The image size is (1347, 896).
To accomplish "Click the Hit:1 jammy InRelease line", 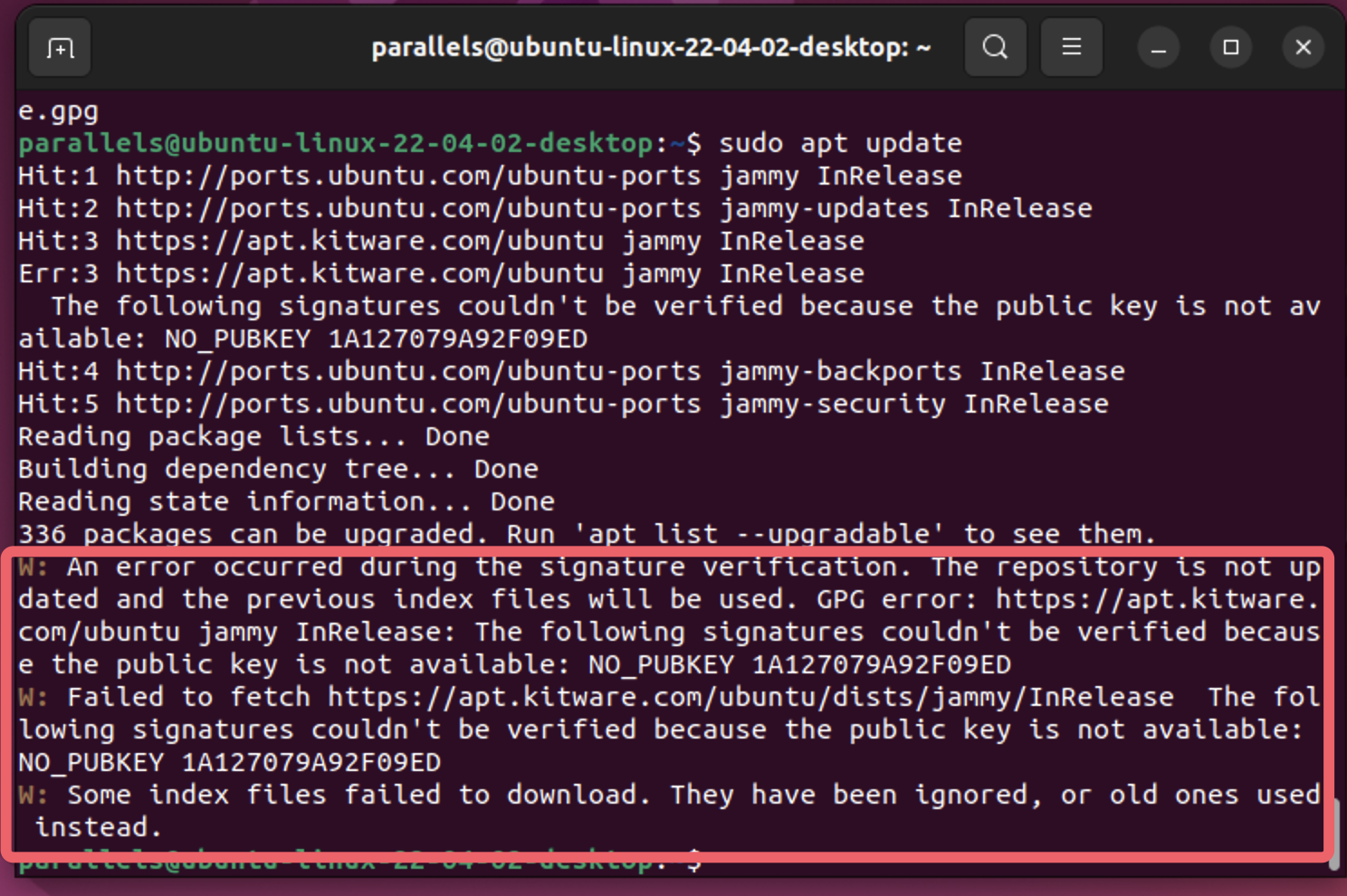I will (x=490, y=176).
